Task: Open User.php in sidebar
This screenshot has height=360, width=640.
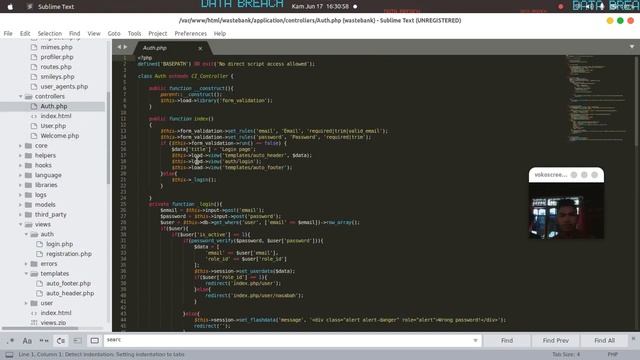Action: click(53, 126)
